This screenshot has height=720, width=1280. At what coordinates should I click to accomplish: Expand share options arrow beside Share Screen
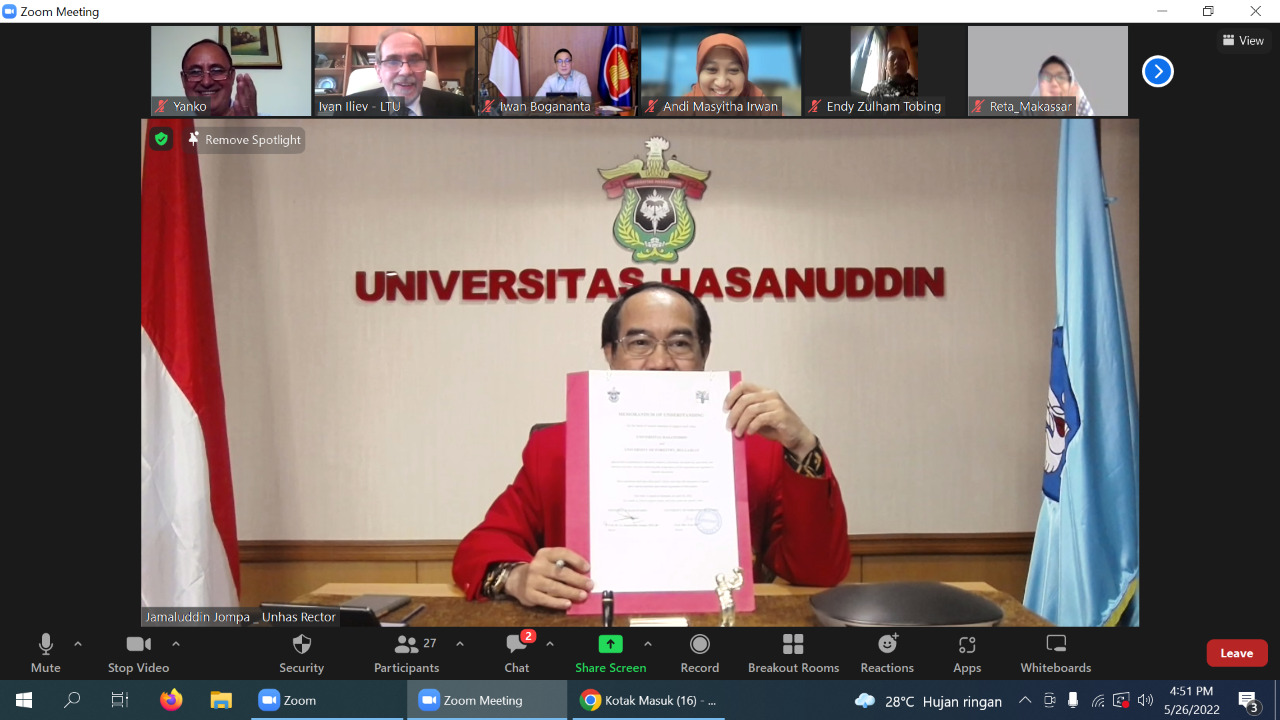(x=648, y=644)
